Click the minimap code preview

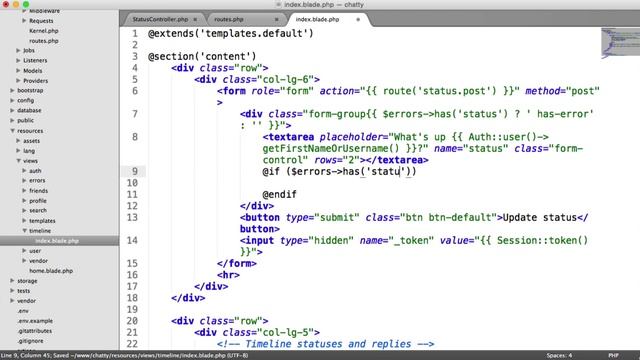pos(620,42)
